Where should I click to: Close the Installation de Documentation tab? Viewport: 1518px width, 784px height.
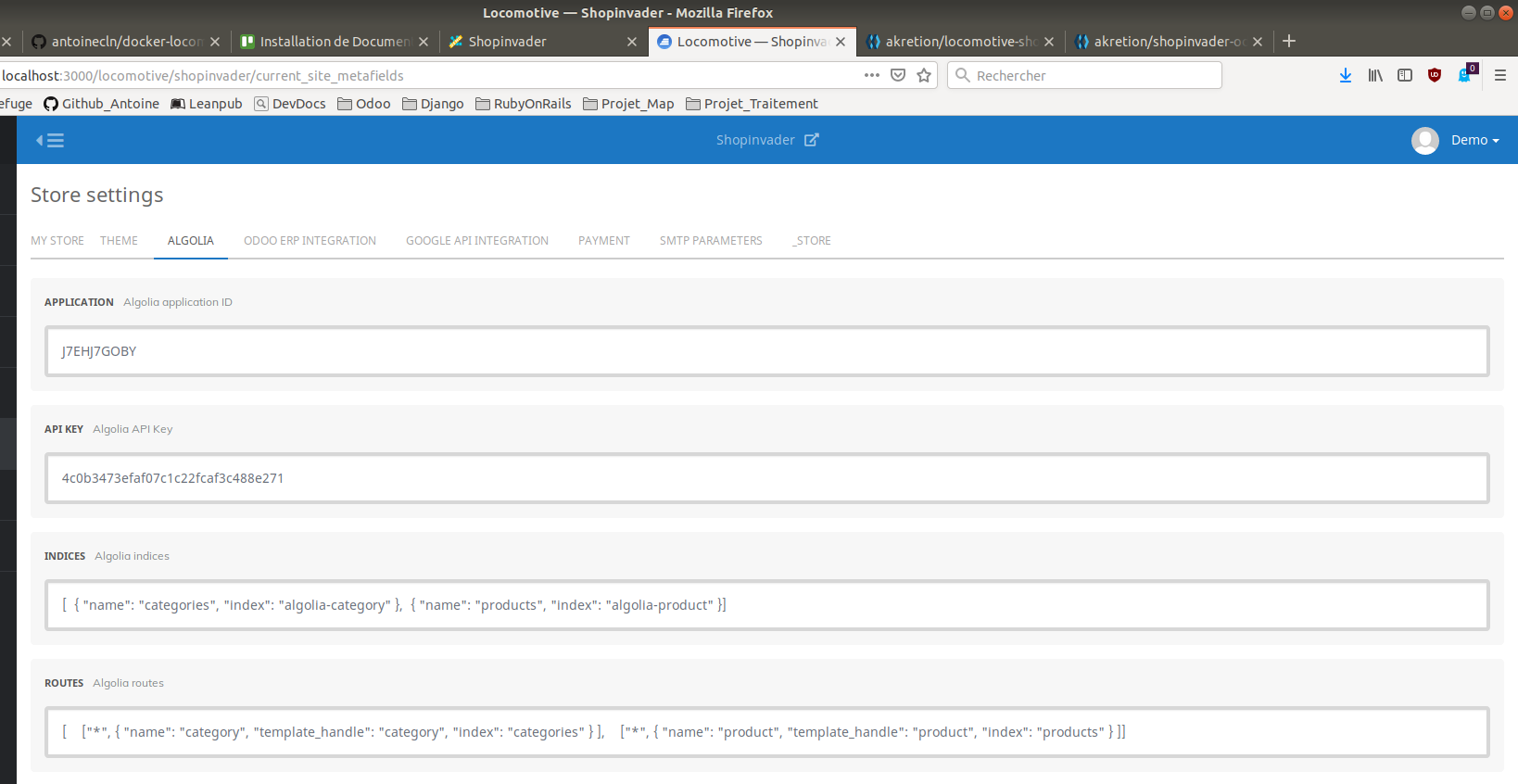click(424, 42)
